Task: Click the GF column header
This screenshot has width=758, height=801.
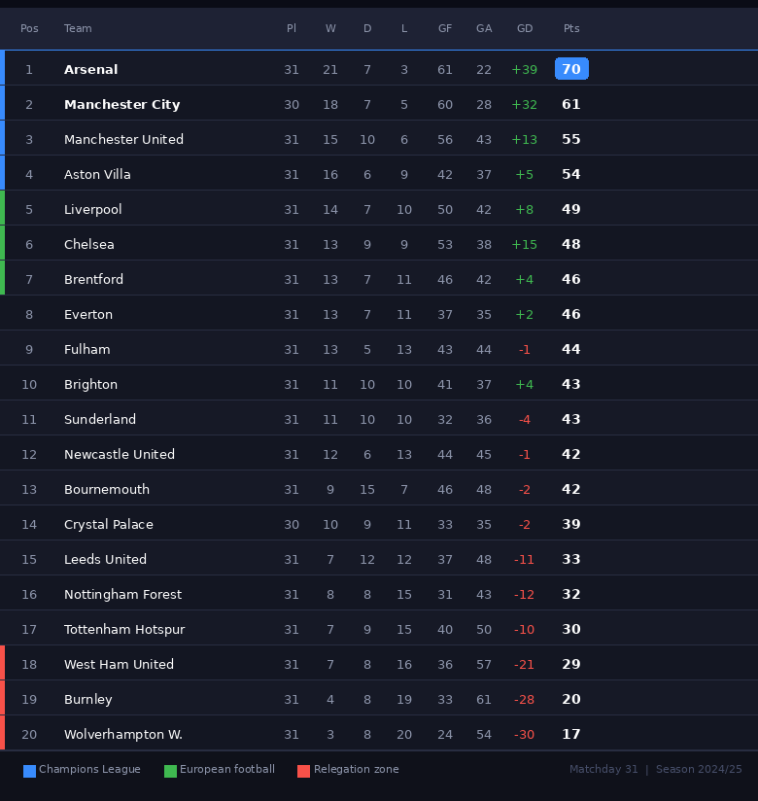Action: (445, 29)
